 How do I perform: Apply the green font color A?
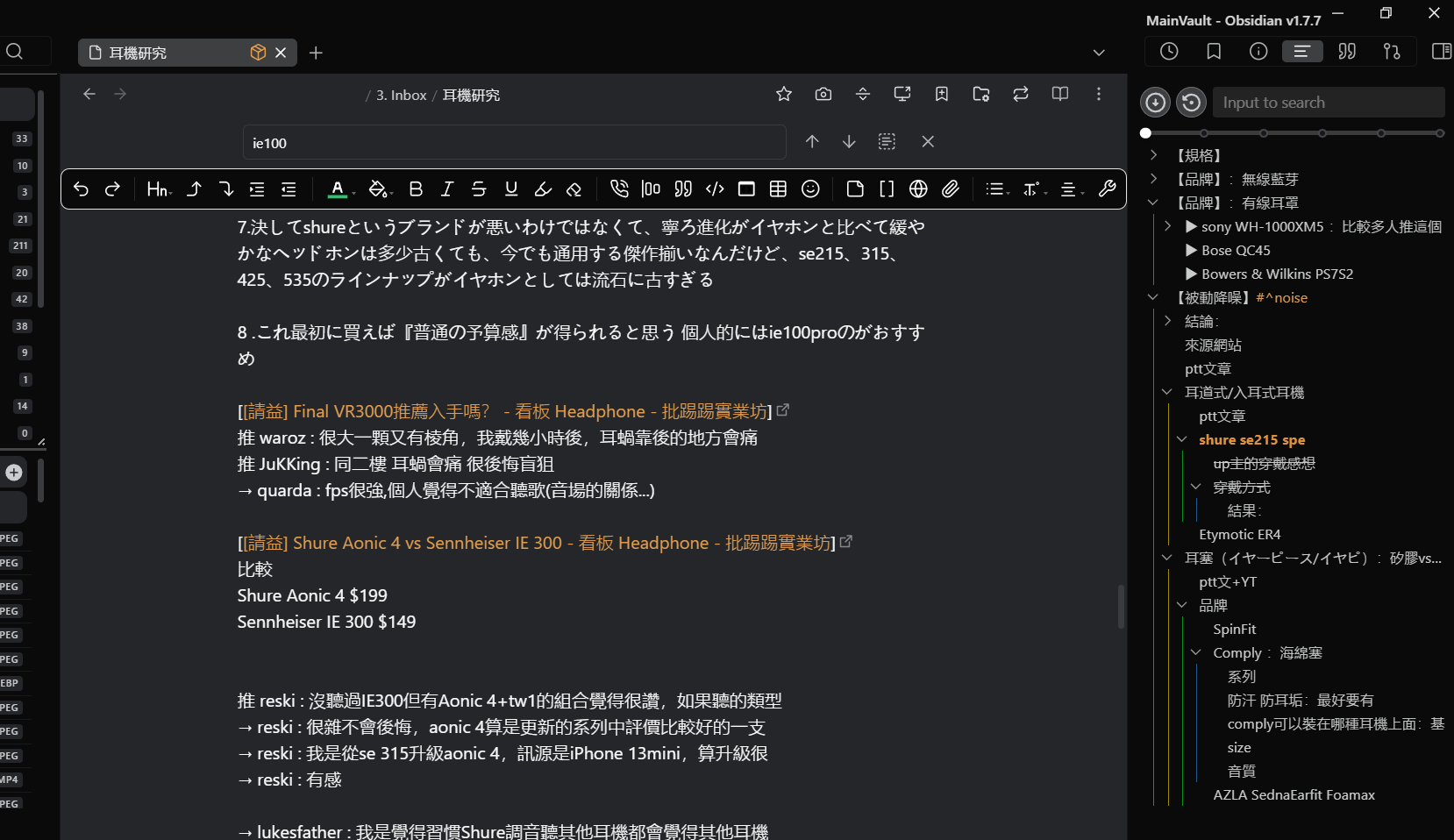338,189
